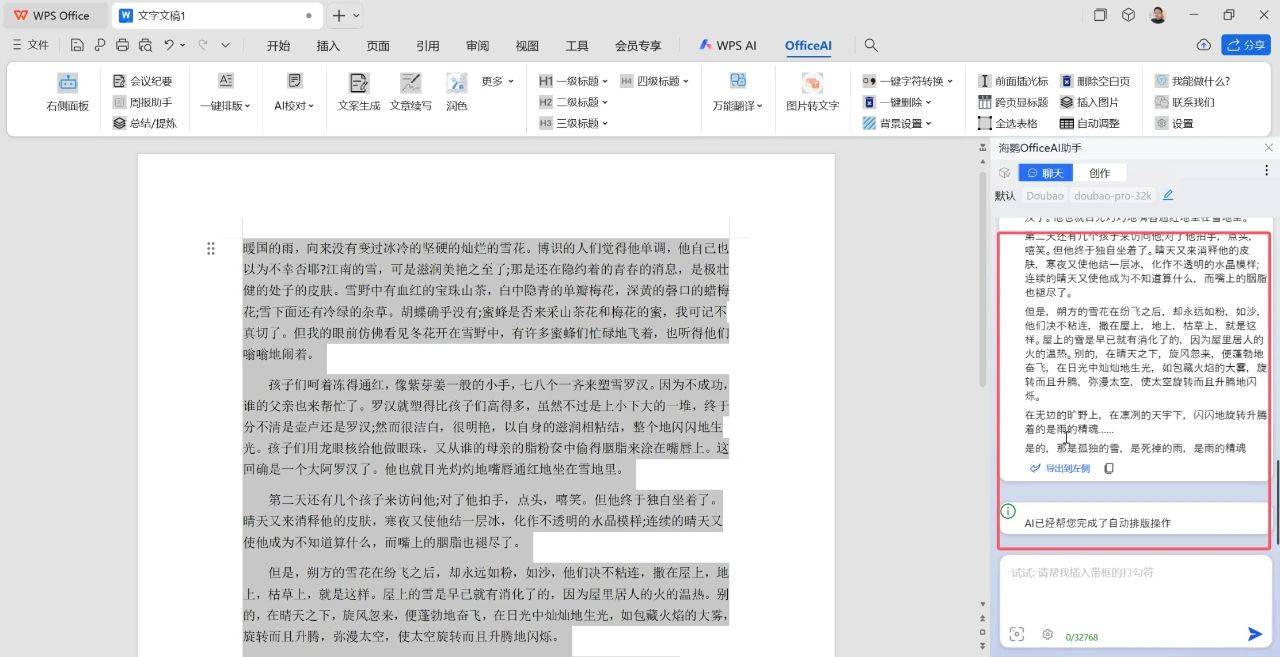Expand the 一键排版 dropdown
The image size is (1280, 657).
point(225,105)
